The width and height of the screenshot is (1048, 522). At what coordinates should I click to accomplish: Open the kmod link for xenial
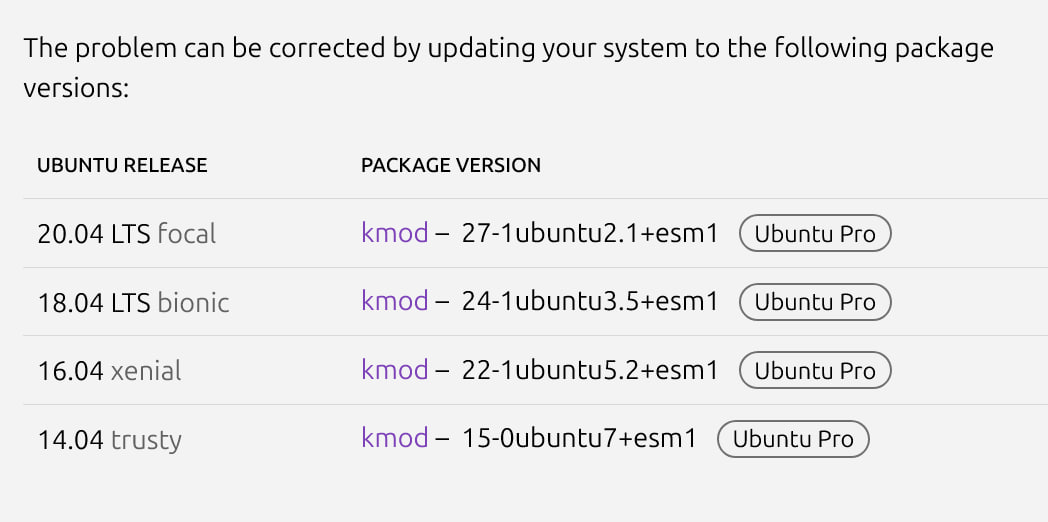click(394, 370)
